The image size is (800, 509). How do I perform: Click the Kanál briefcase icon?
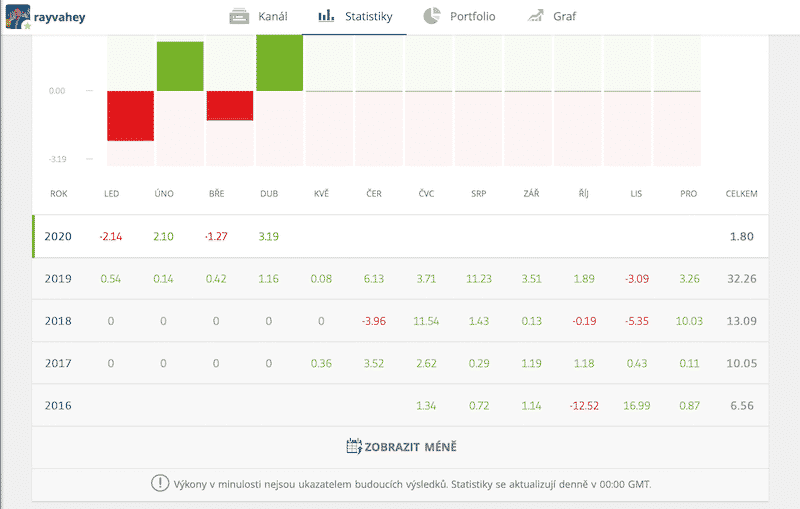click(239, 16)
